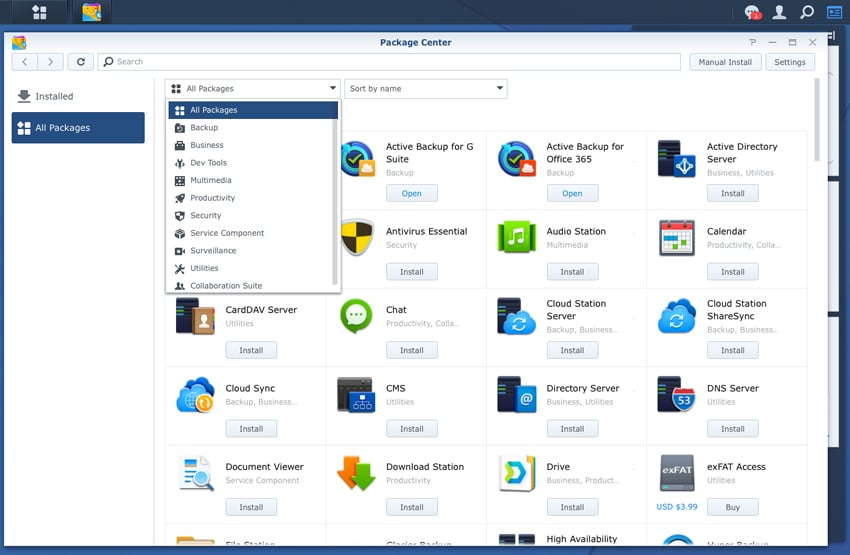The width and height of the screenshot is (850, 555).
Task: Open the user account options icon
Action: pos(779,12)
